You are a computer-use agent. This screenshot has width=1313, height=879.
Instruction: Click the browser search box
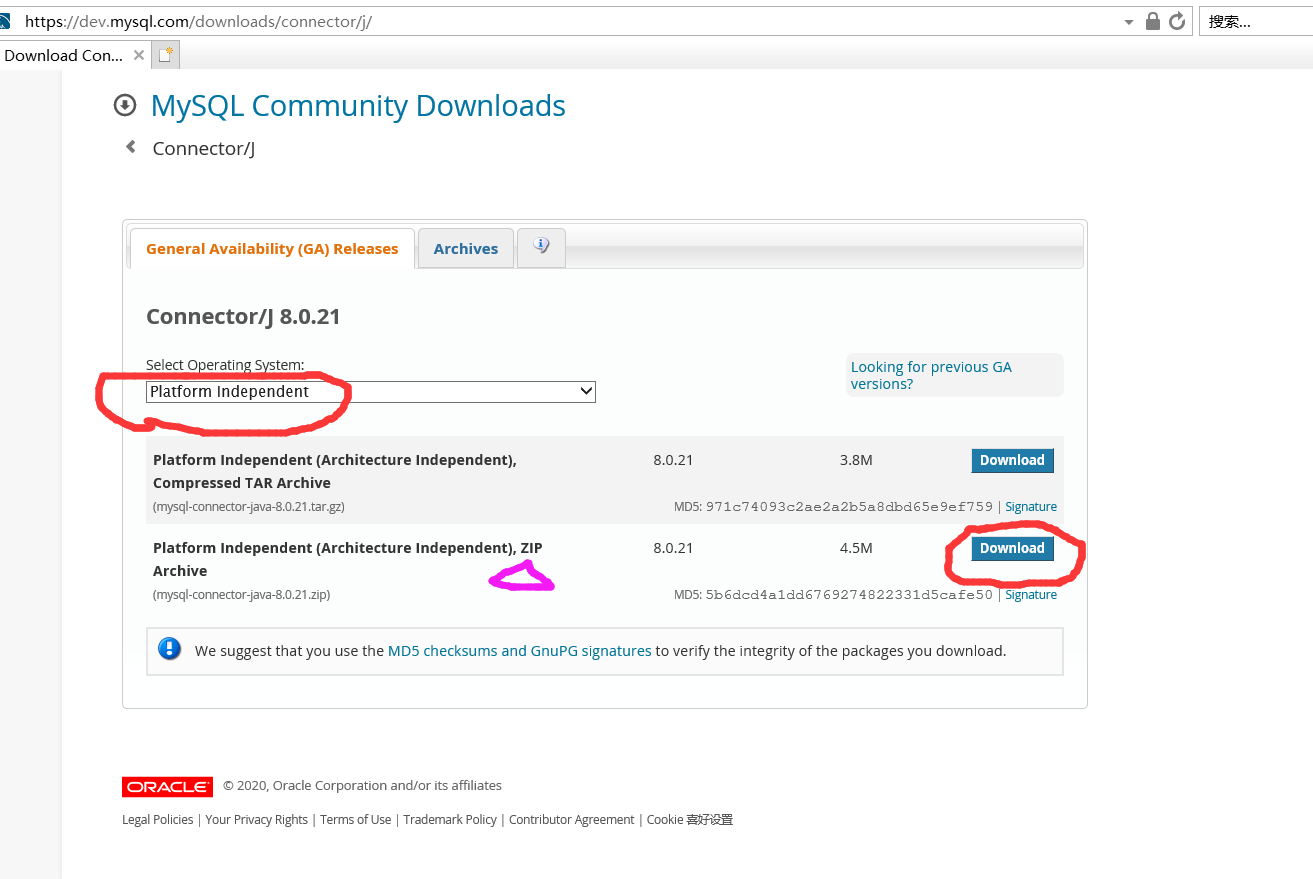pyautogui.click(x=1256, y=21)
